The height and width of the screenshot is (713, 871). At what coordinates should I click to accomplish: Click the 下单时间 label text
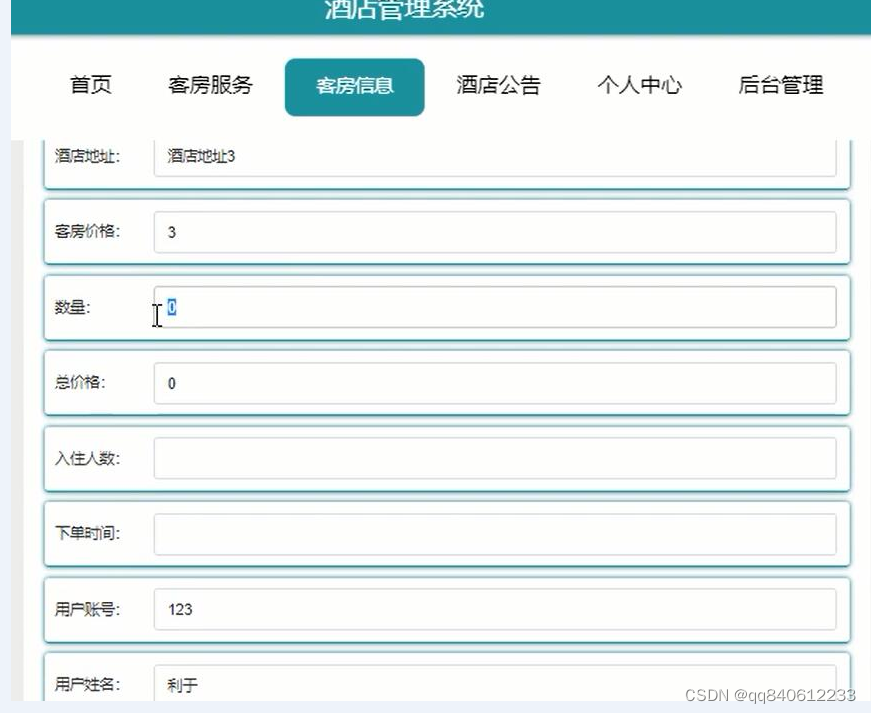(87, 534)
